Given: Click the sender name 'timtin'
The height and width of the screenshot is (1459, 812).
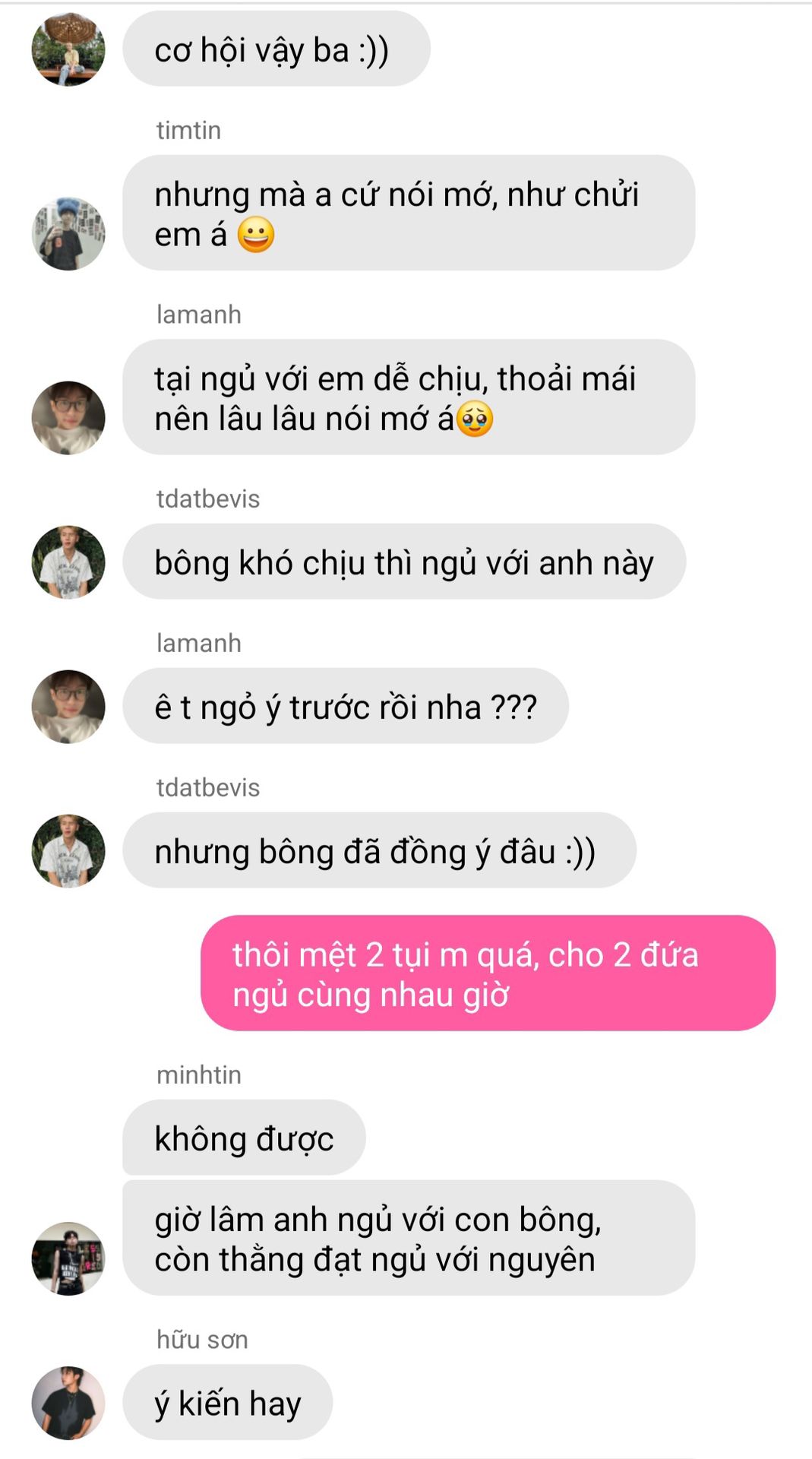Looking at the screenshot, I should tap(188, 130).
